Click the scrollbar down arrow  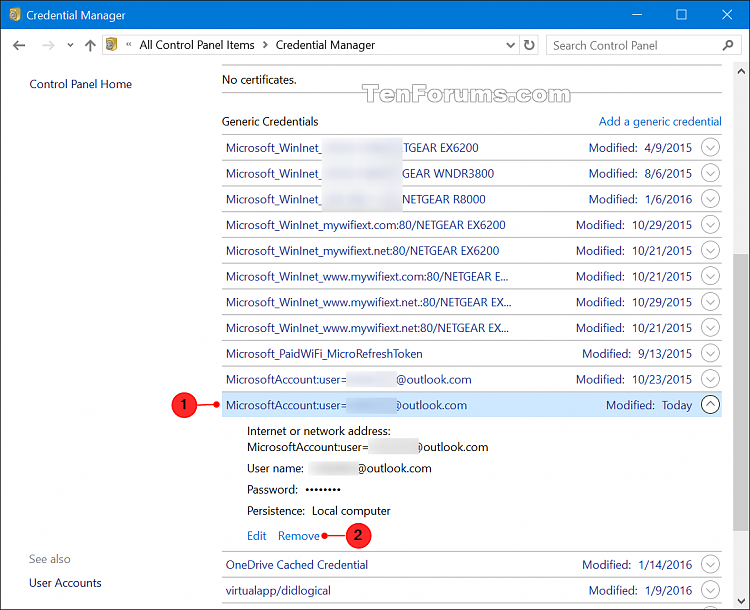[741, 601]
